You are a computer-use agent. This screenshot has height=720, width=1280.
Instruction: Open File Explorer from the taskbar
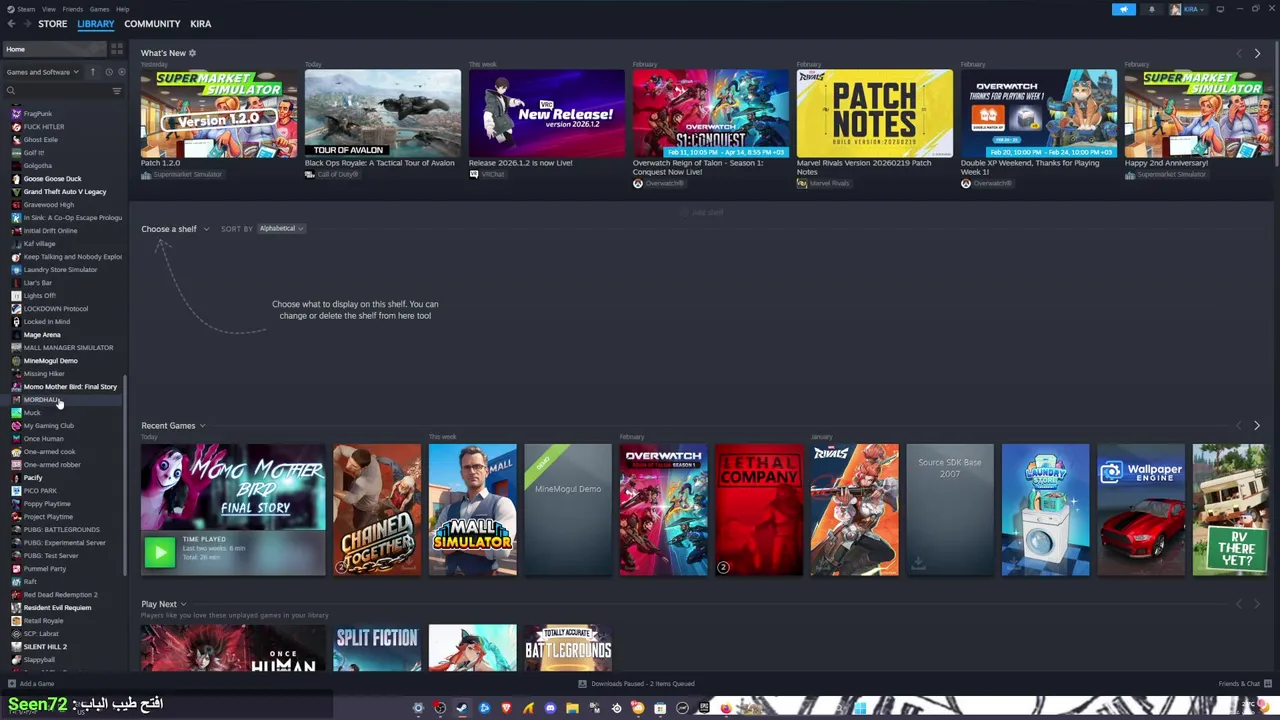coord(572,708)
